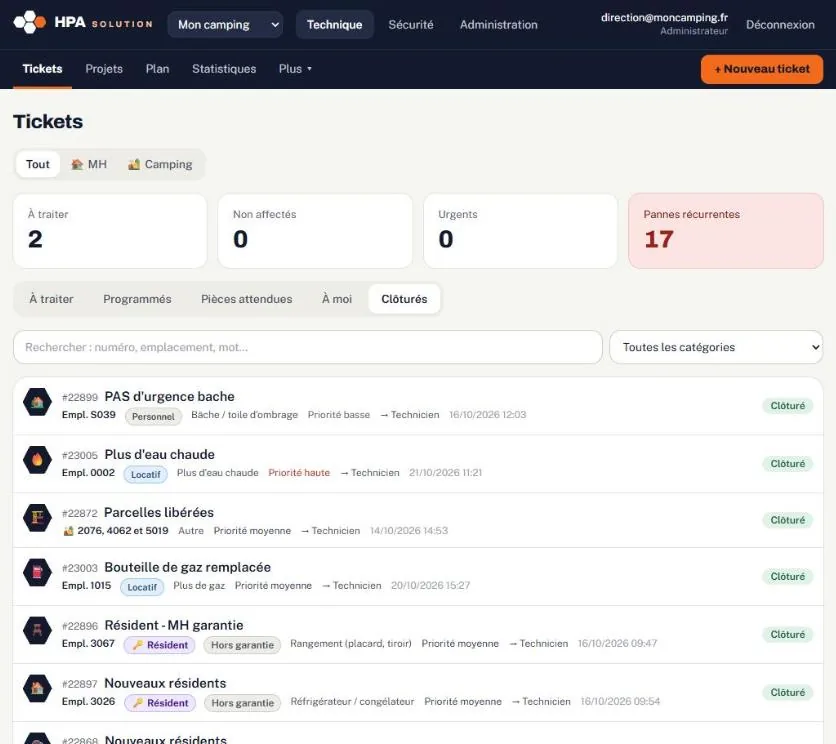Open the Plan tab

[157, 69]
